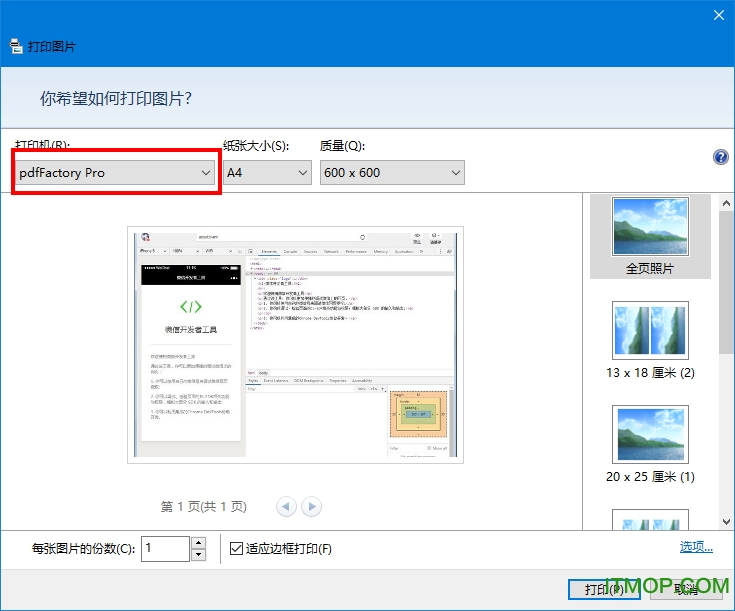Uncheck the 适应边框打印 checkbox

coord(236,548)
